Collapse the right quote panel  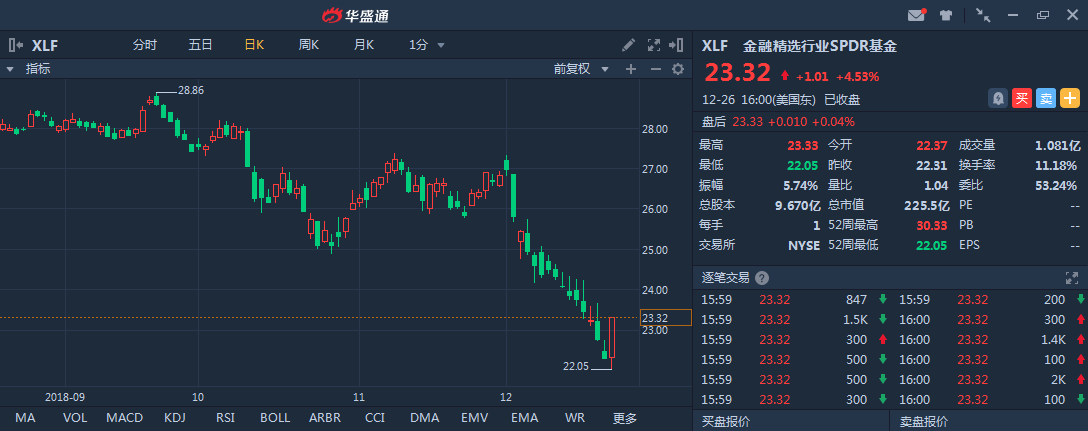pyautogui.click(x=679, y=45)
